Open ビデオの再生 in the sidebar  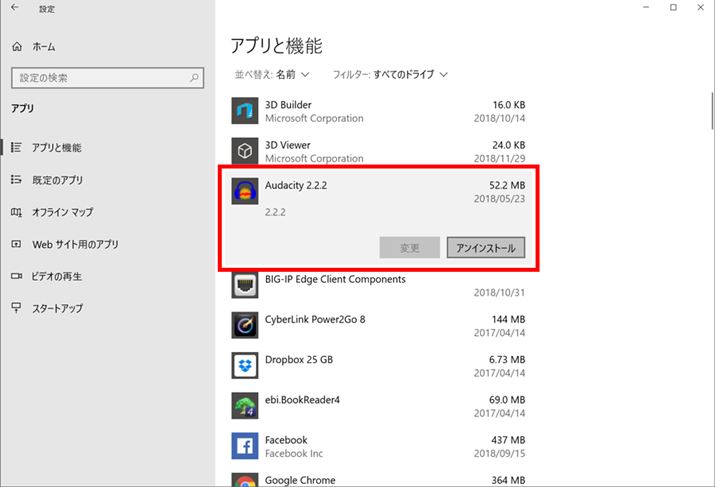tap(108, 276)
